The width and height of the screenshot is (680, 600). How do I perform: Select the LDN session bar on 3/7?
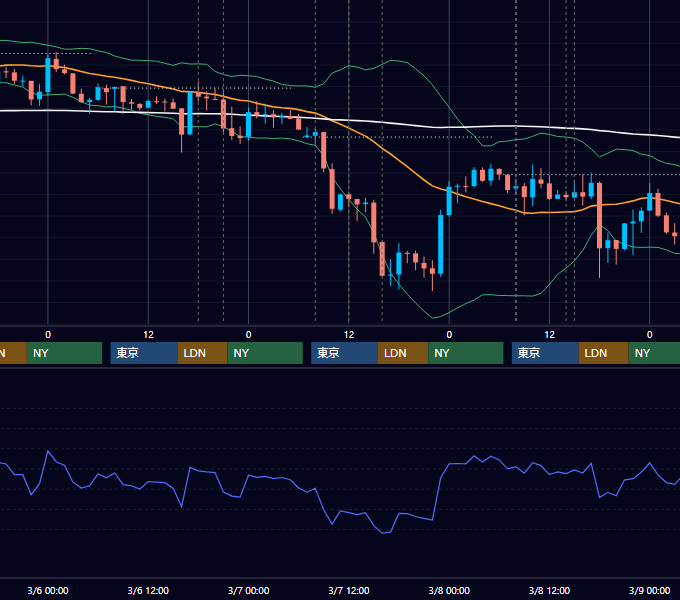pyautogui.click(x=403, y=353)
